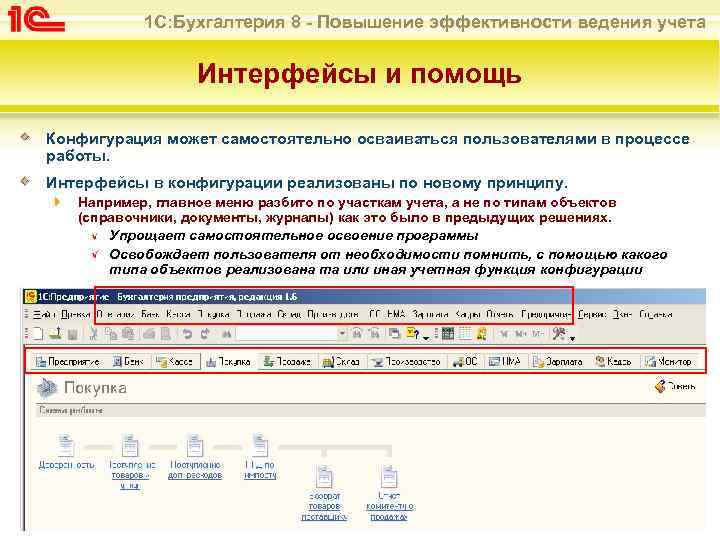Open the Поступление доп. расходов link
720x540 pixels.
point(195,470)
